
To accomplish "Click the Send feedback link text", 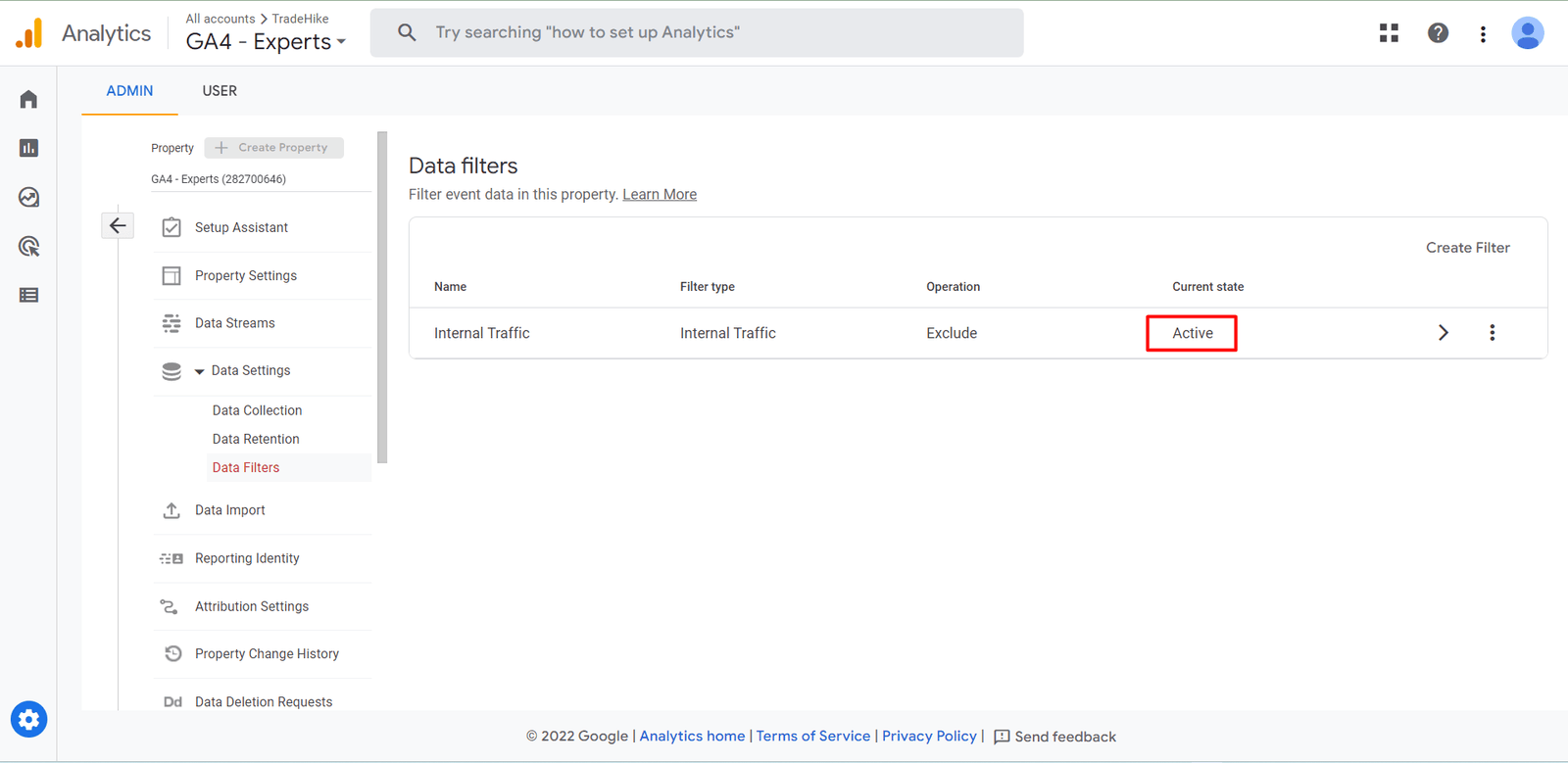I will tap(1065, 737).
